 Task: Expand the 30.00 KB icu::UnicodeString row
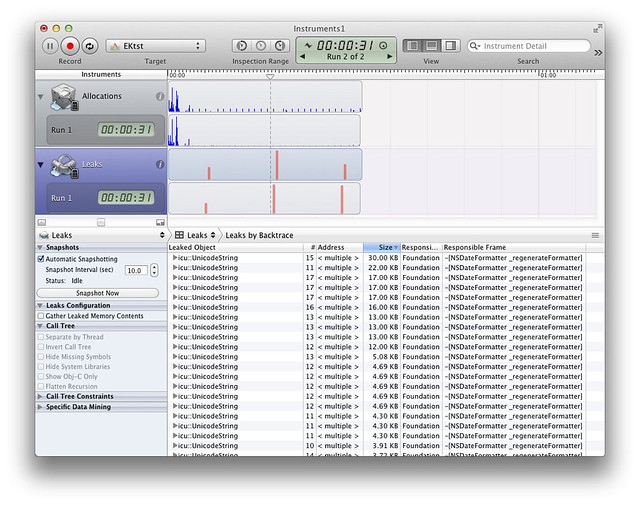175,258
